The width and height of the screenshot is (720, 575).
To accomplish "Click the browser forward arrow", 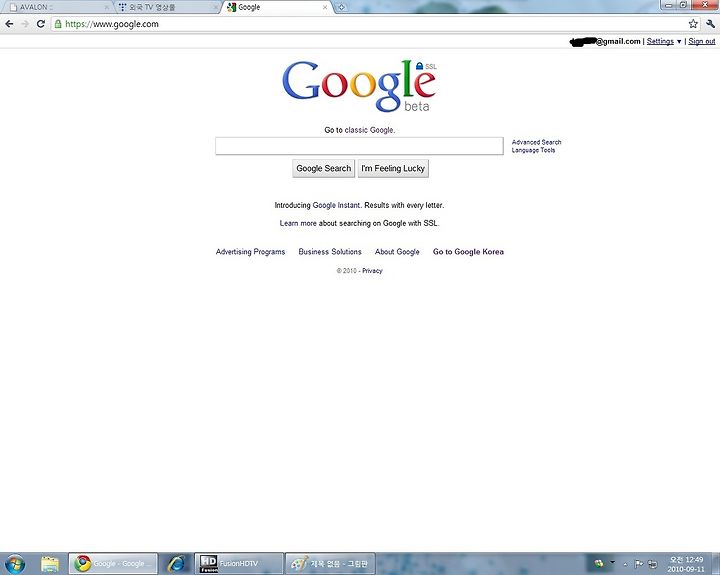I will [x=25, y=24].
